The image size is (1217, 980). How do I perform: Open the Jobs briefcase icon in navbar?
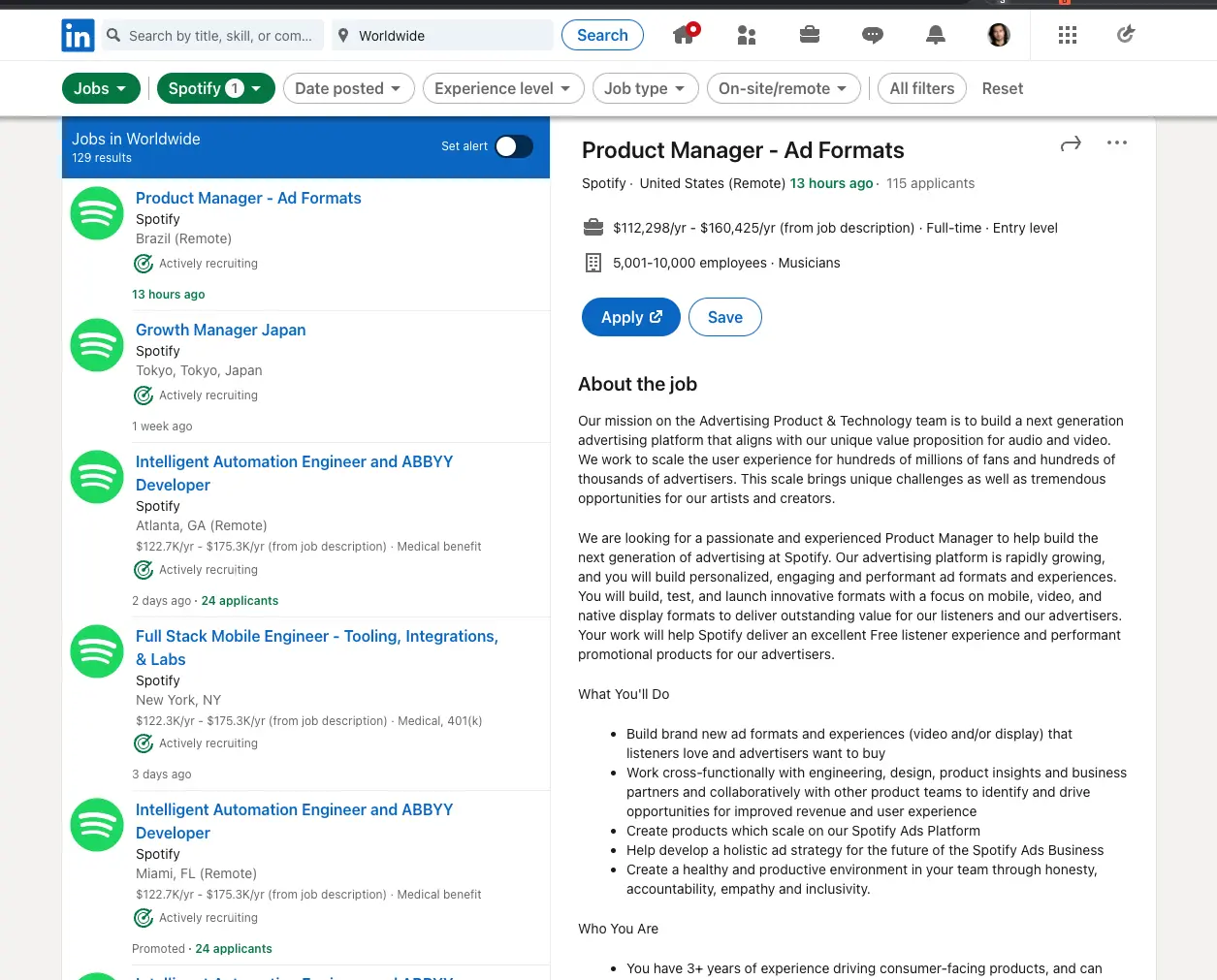pyautogui.click(x=810, y=35)
